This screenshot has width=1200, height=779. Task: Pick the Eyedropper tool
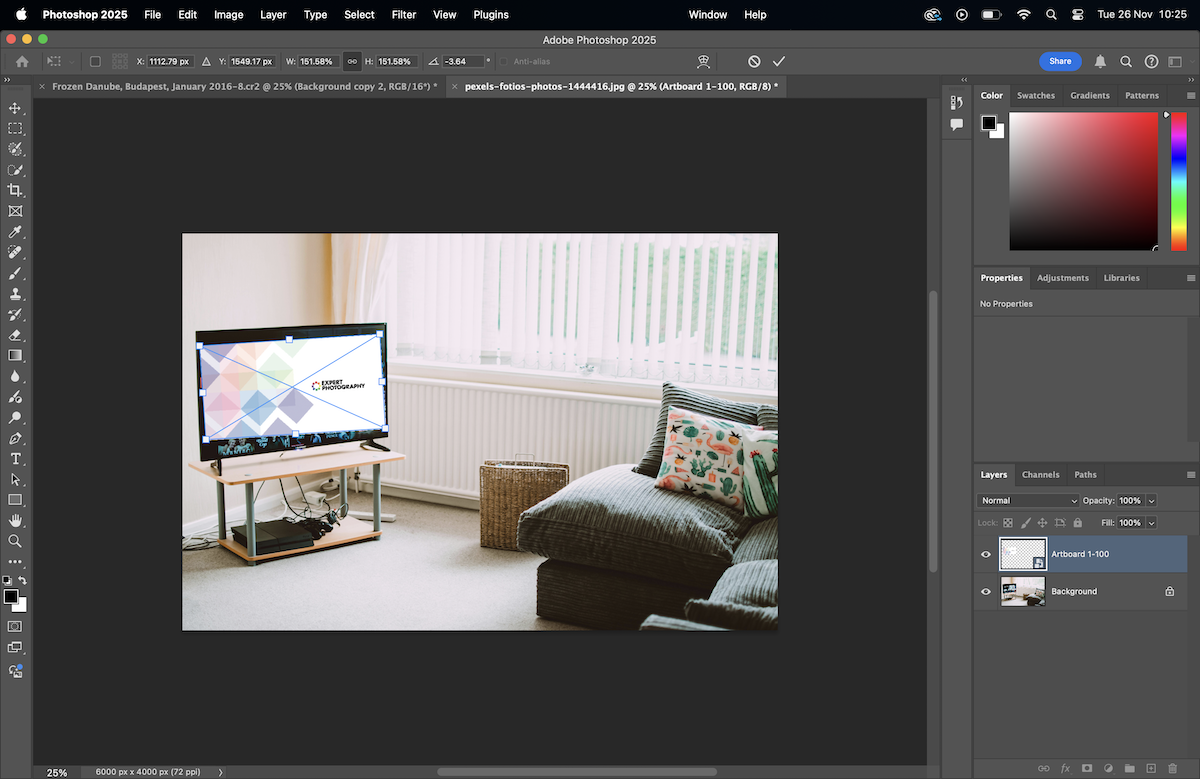(x=15, y=231)
